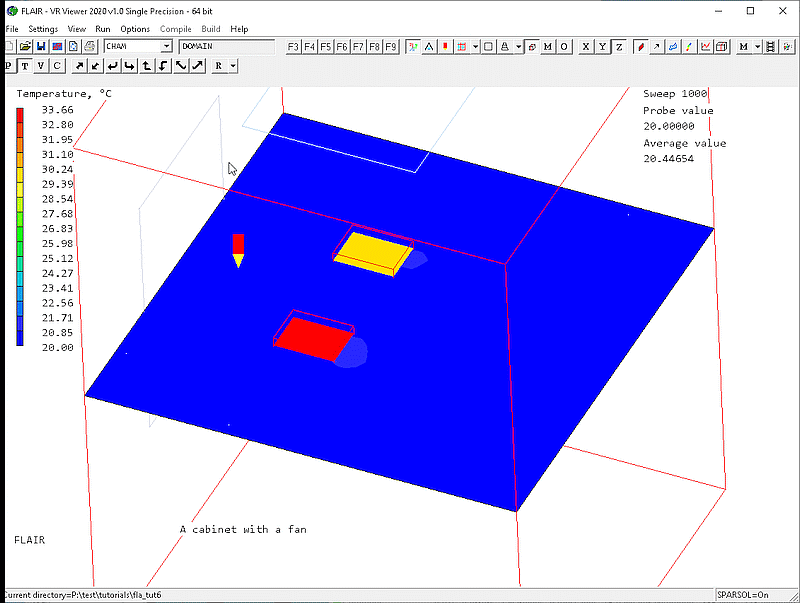Click the contour display red icon
800x603 pixels.
[x=640, y=46]
